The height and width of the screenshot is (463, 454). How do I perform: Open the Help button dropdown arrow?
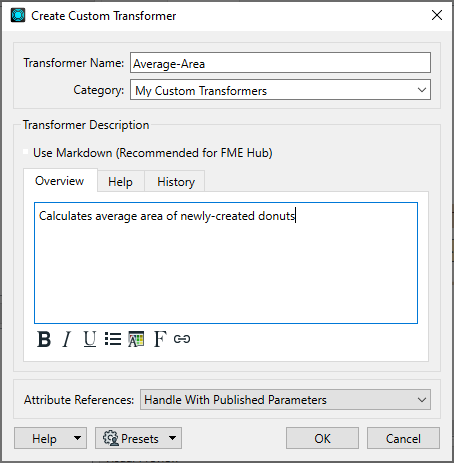77,438
